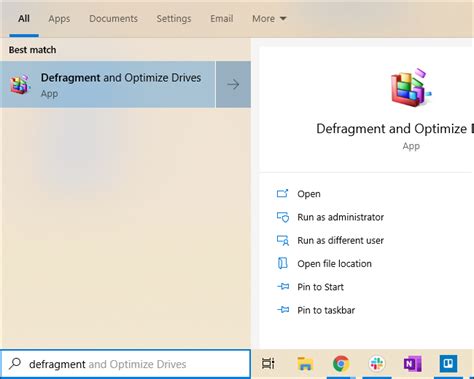Open the Documents search tab
The image size is (474, 379).
(x=113, y=19)
